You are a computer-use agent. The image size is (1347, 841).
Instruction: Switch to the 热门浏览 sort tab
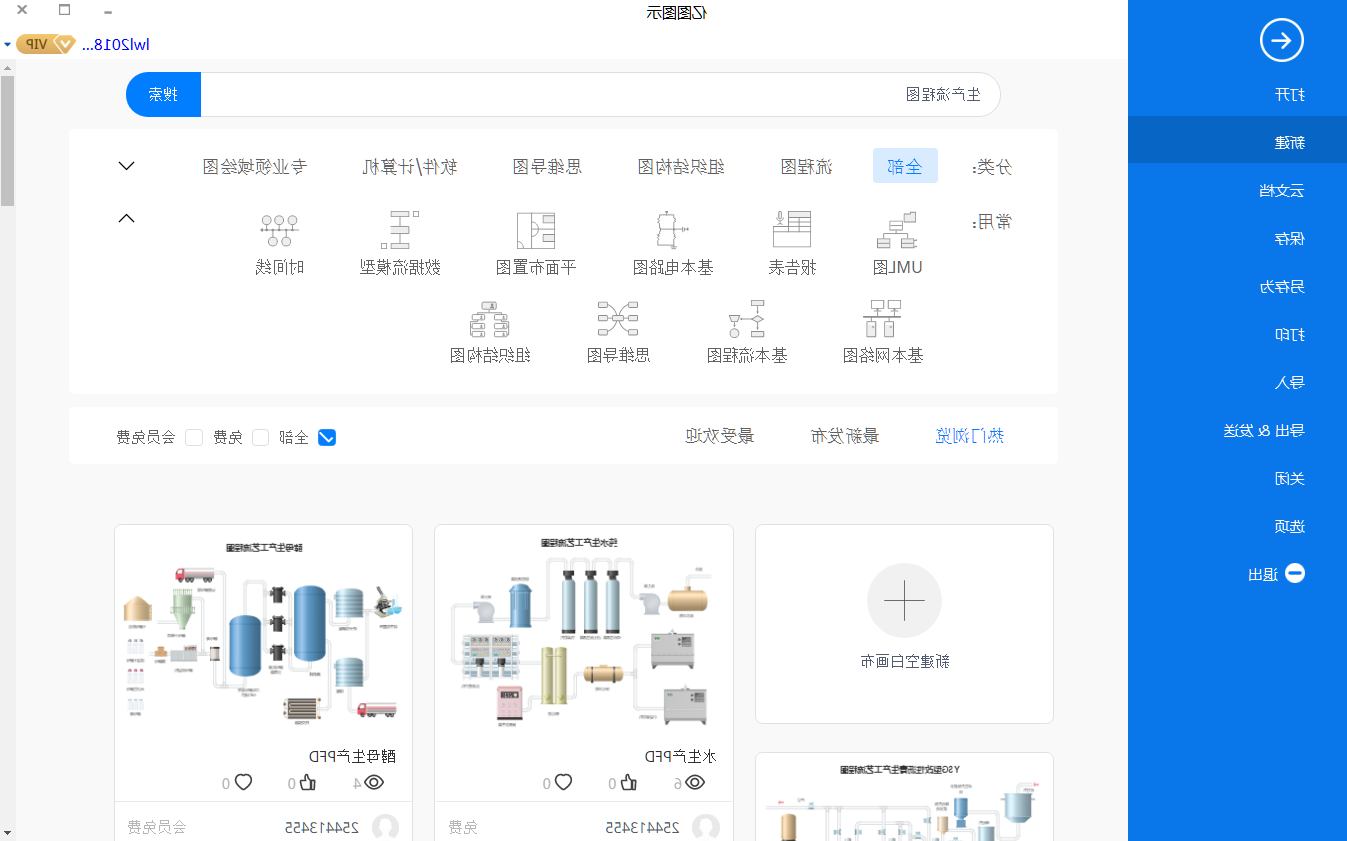[x=970, y=436]
